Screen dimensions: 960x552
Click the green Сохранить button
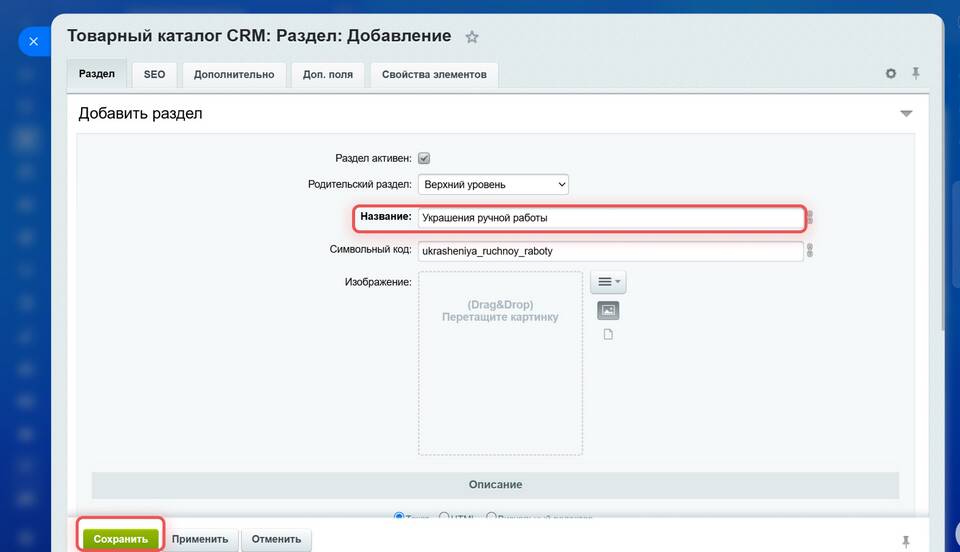click(121, 539)
